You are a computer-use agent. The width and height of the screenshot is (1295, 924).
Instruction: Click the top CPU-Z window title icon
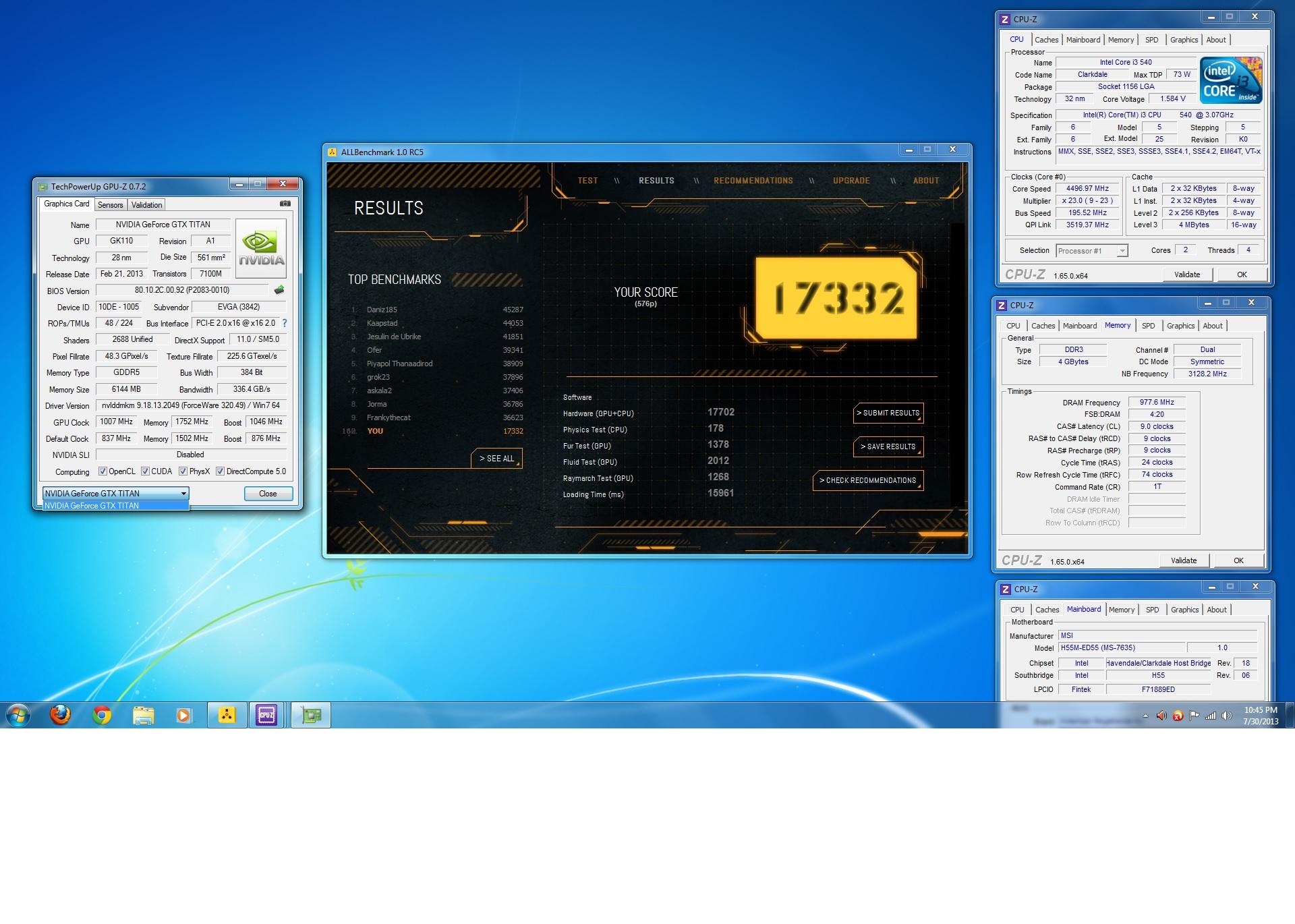pos(1005,19)
